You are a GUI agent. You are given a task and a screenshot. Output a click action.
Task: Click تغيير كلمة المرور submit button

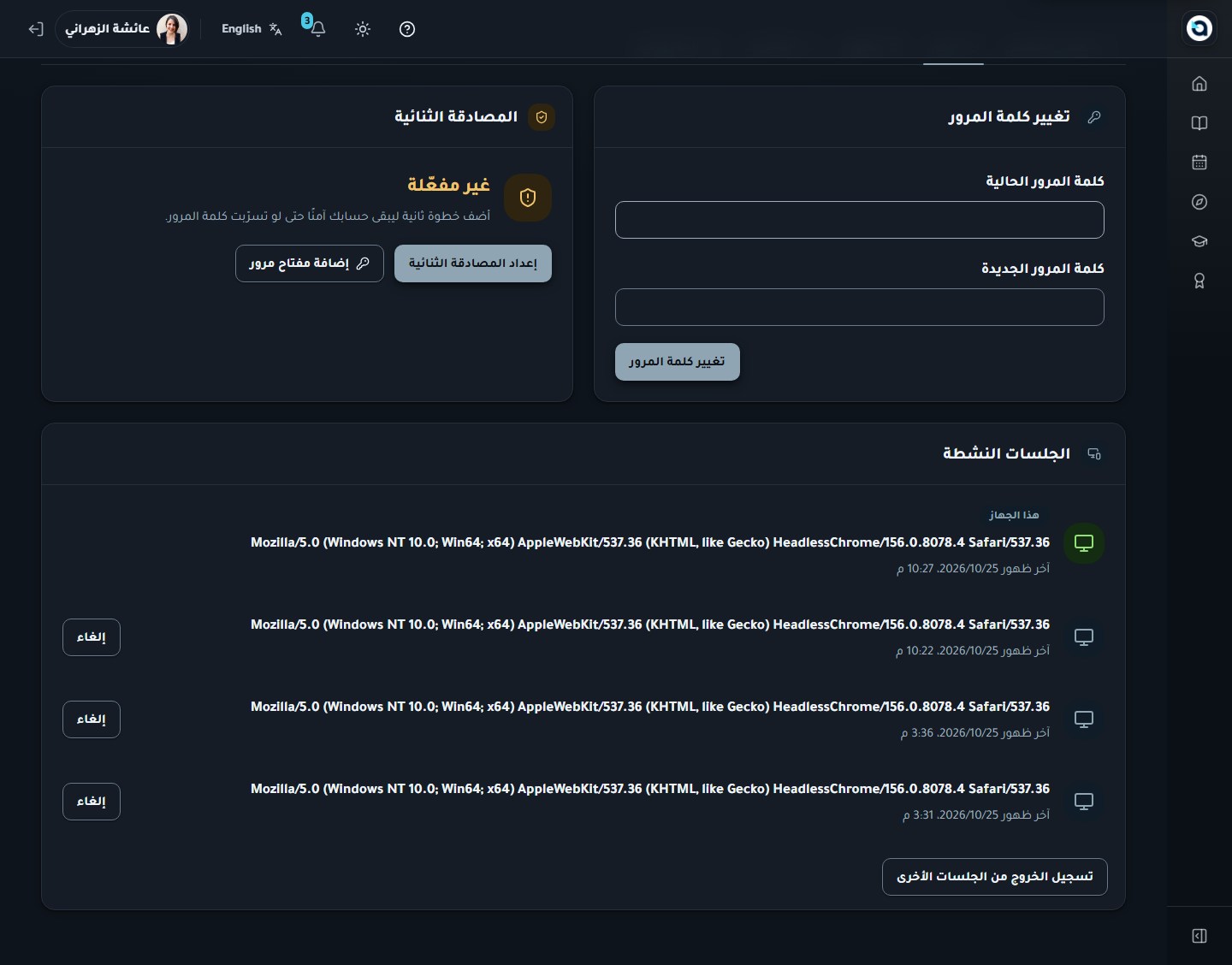[x=678, y=362]
